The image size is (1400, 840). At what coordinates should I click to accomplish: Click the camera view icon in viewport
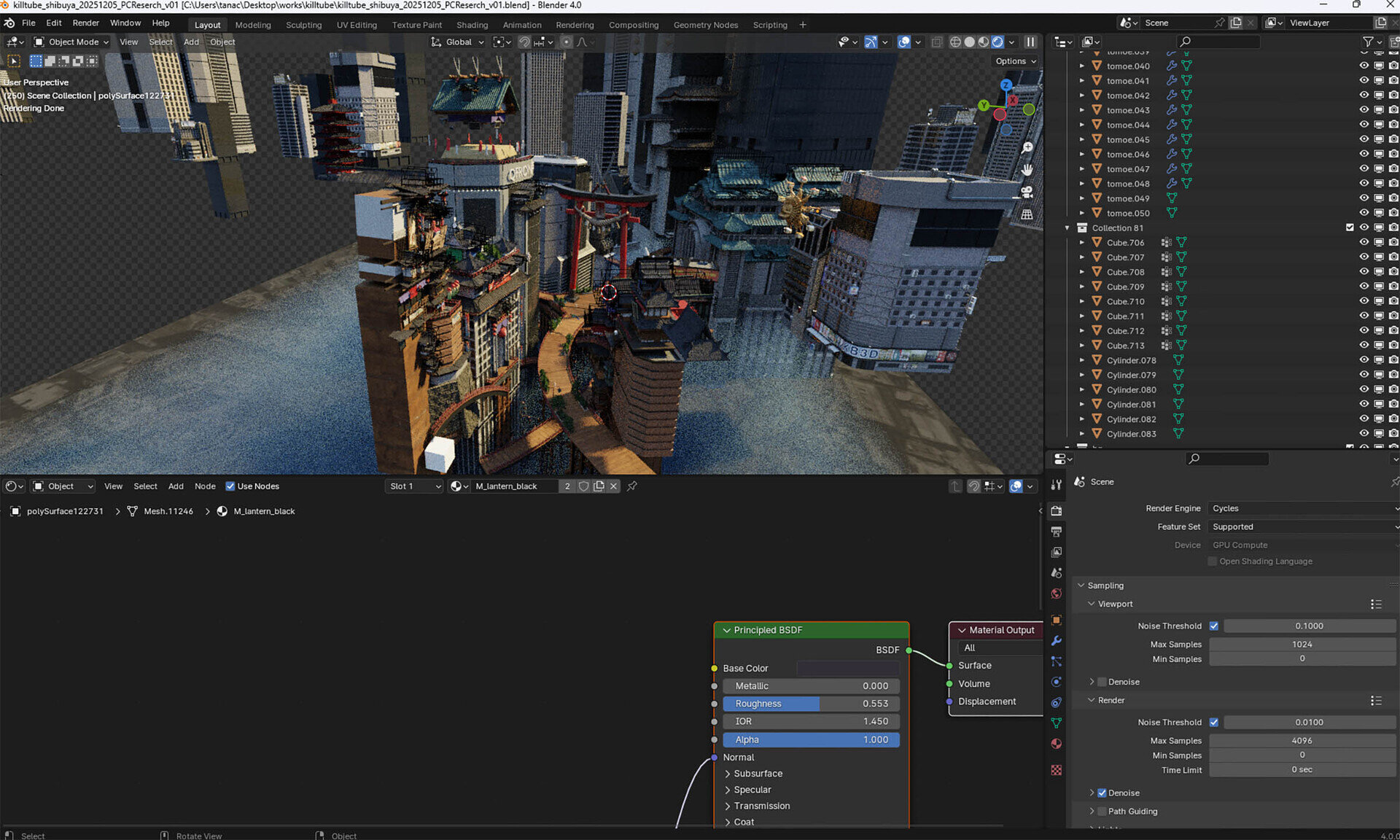point(1027,192)
